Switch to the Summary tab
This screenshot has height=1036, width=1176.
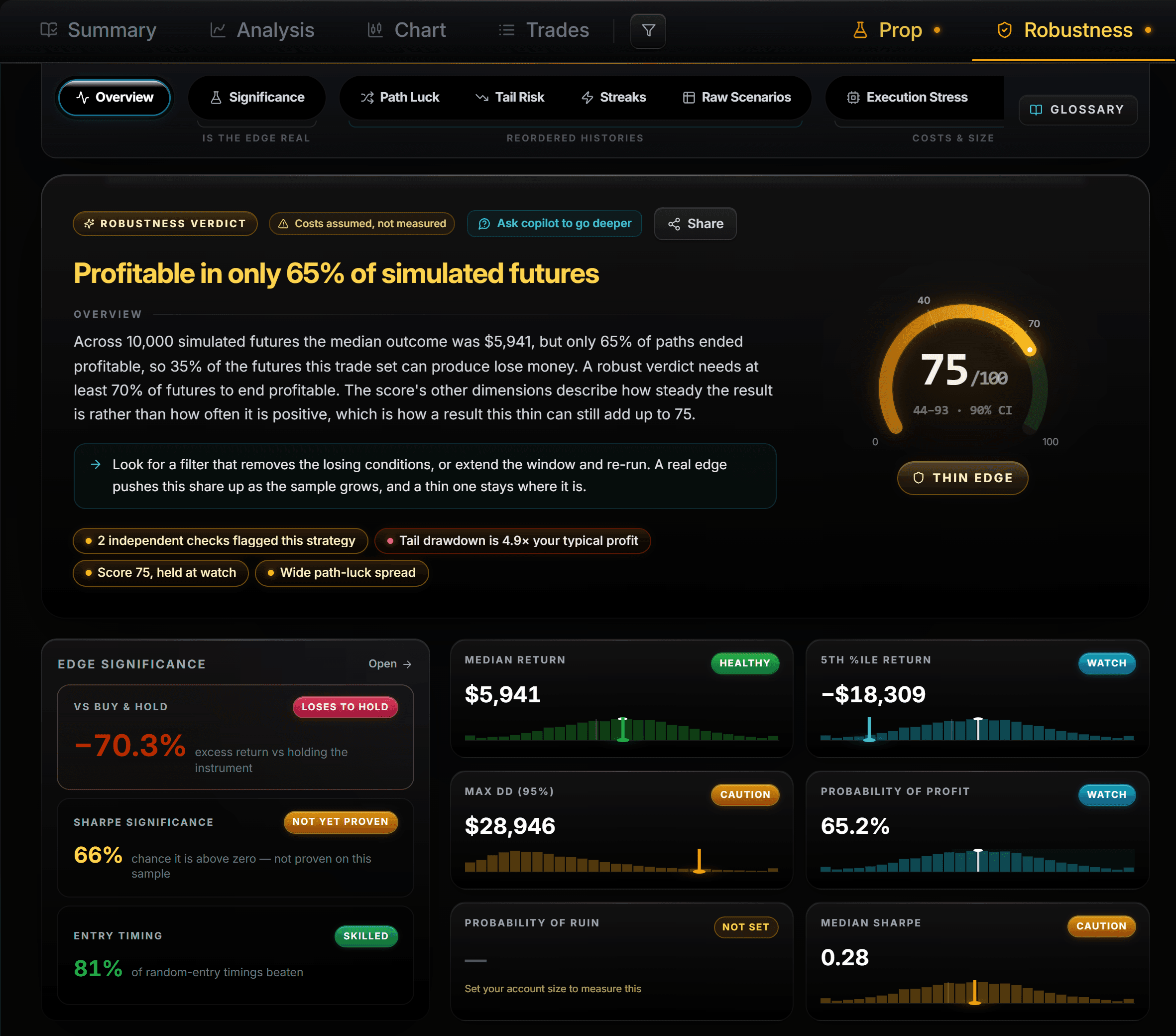98,30
